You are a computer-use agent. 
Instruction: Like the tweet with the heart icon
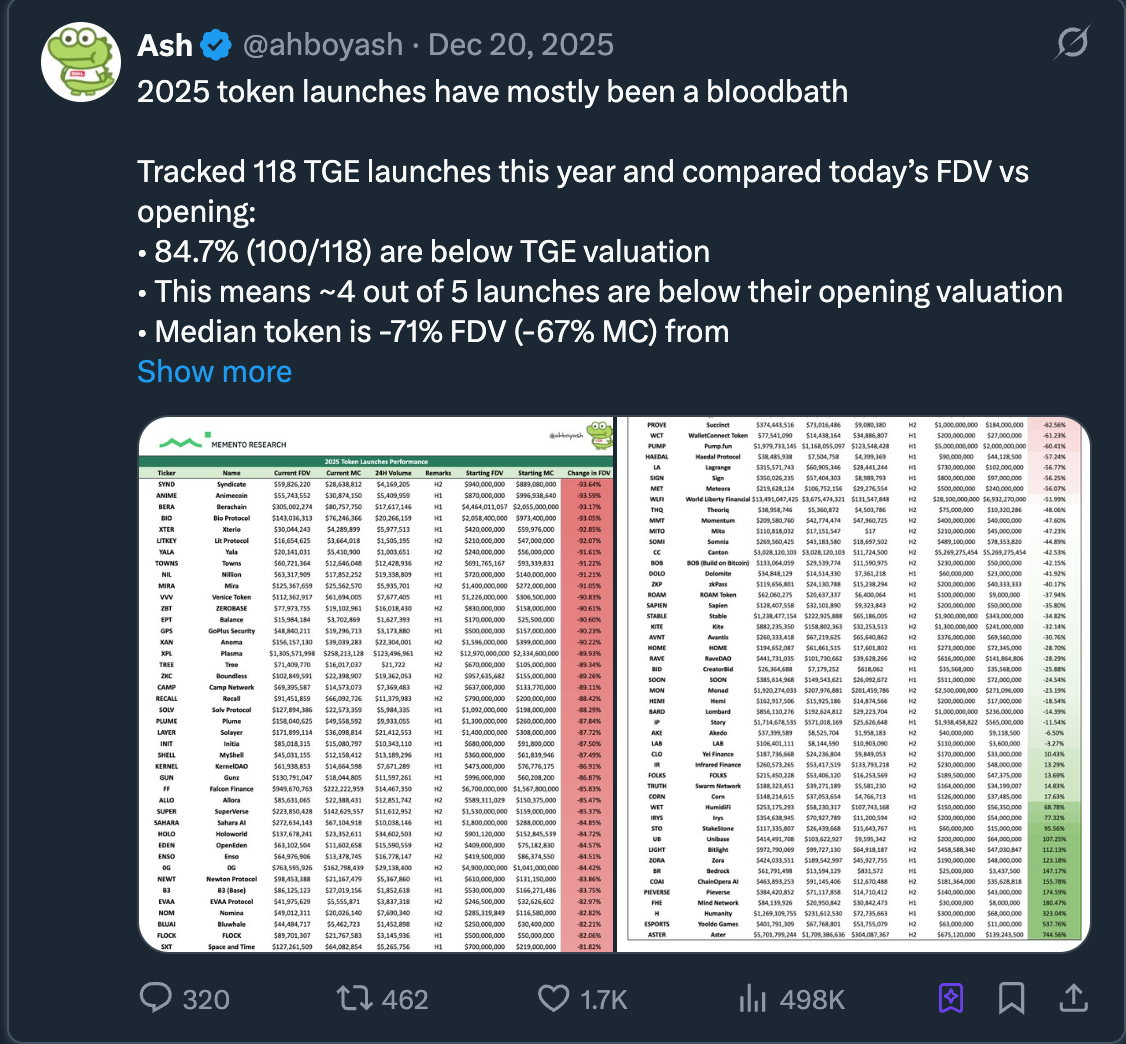point(554,998)
